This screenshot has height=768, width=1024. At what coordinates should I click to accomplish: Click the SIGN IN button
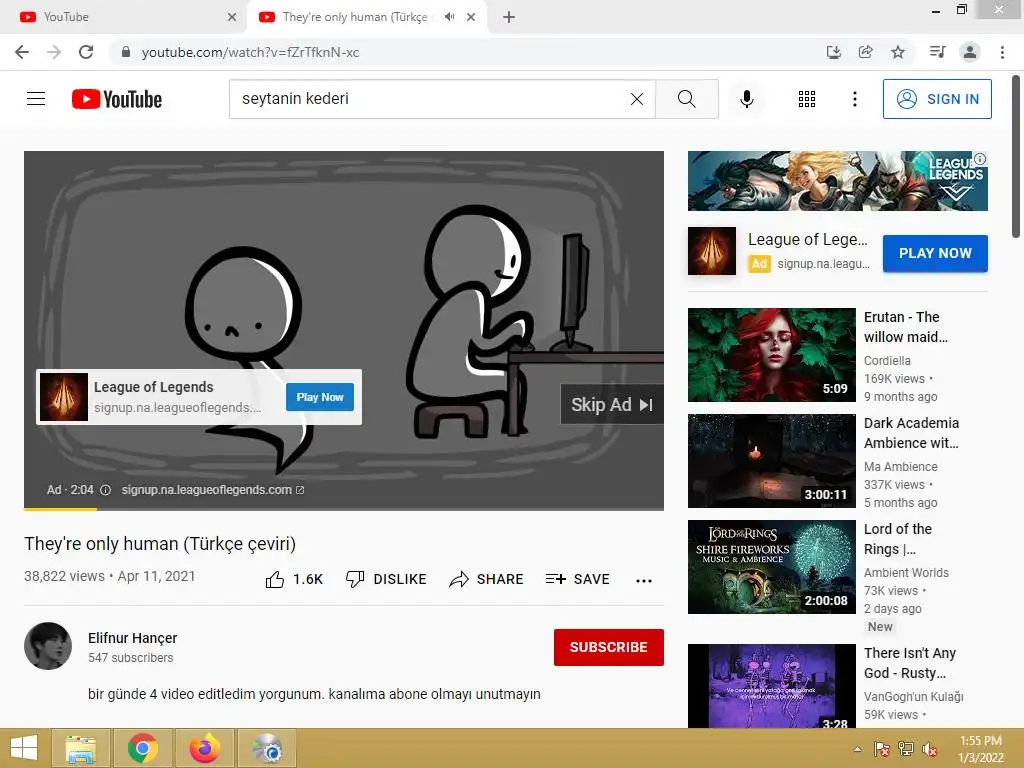[x=936, y=99]
